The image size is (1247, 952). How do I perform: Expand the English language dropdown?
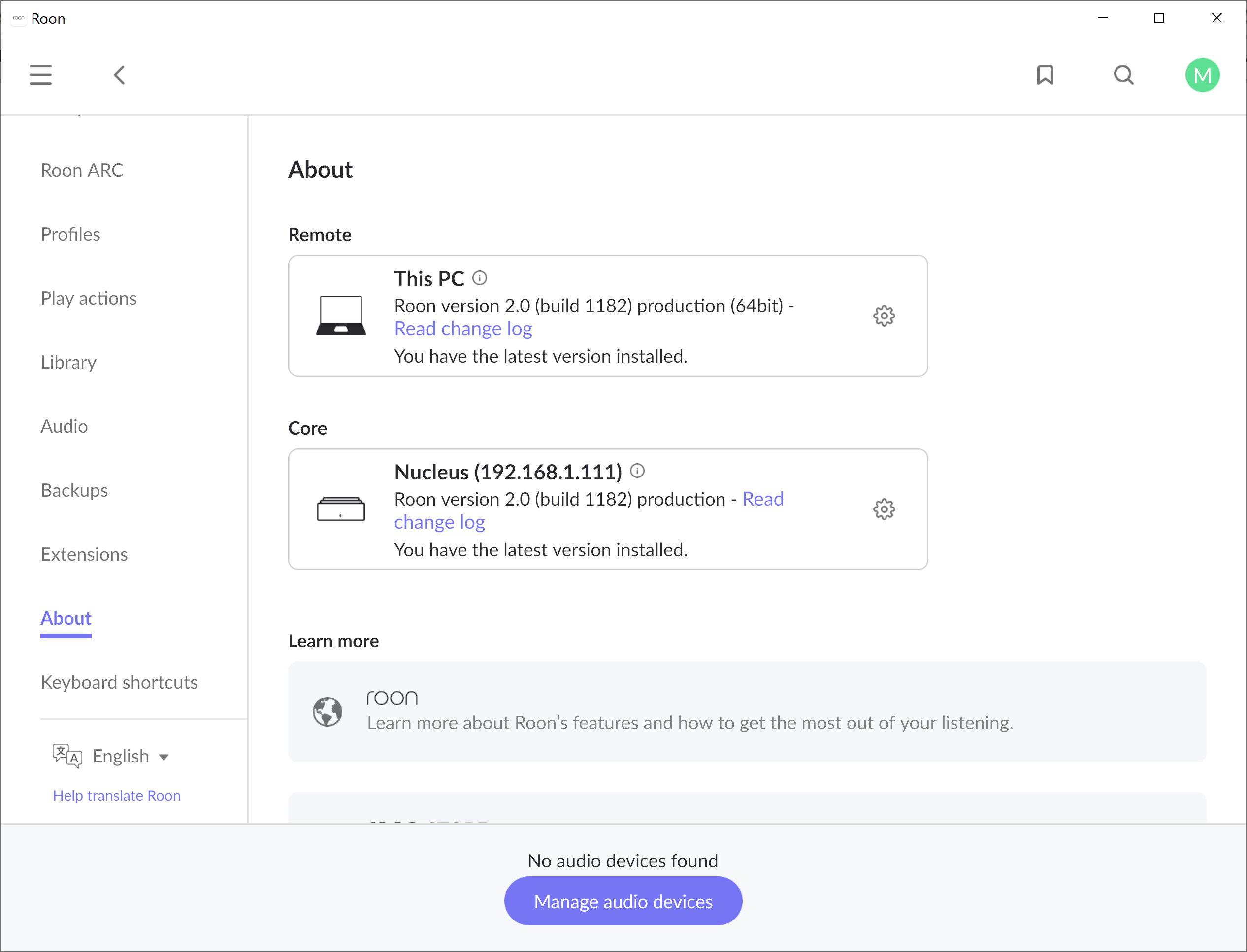pos(131,756)
